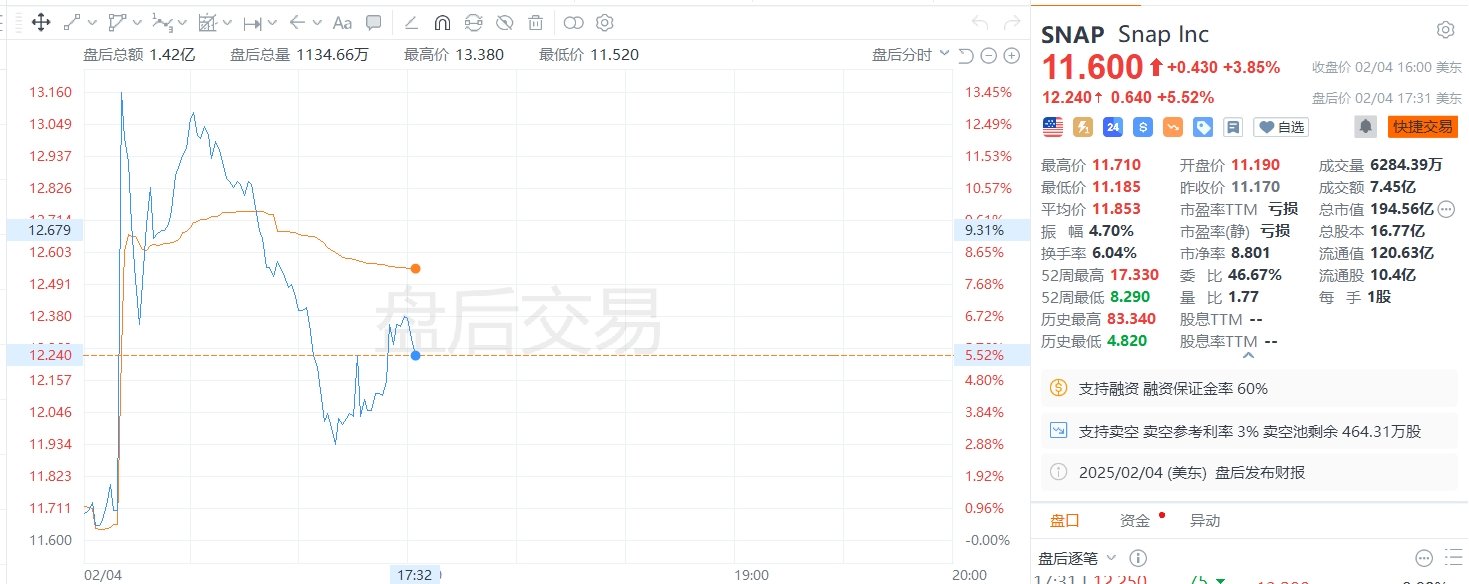Zoom out the chart with minus
1469x584 pixels.
[x=987, y=55]
